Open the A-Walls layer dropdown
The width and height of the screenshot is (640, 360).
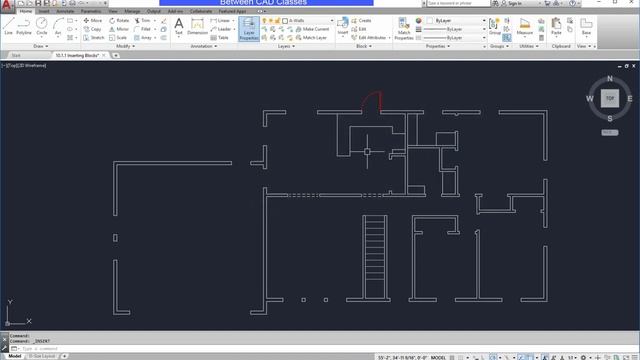308,20
